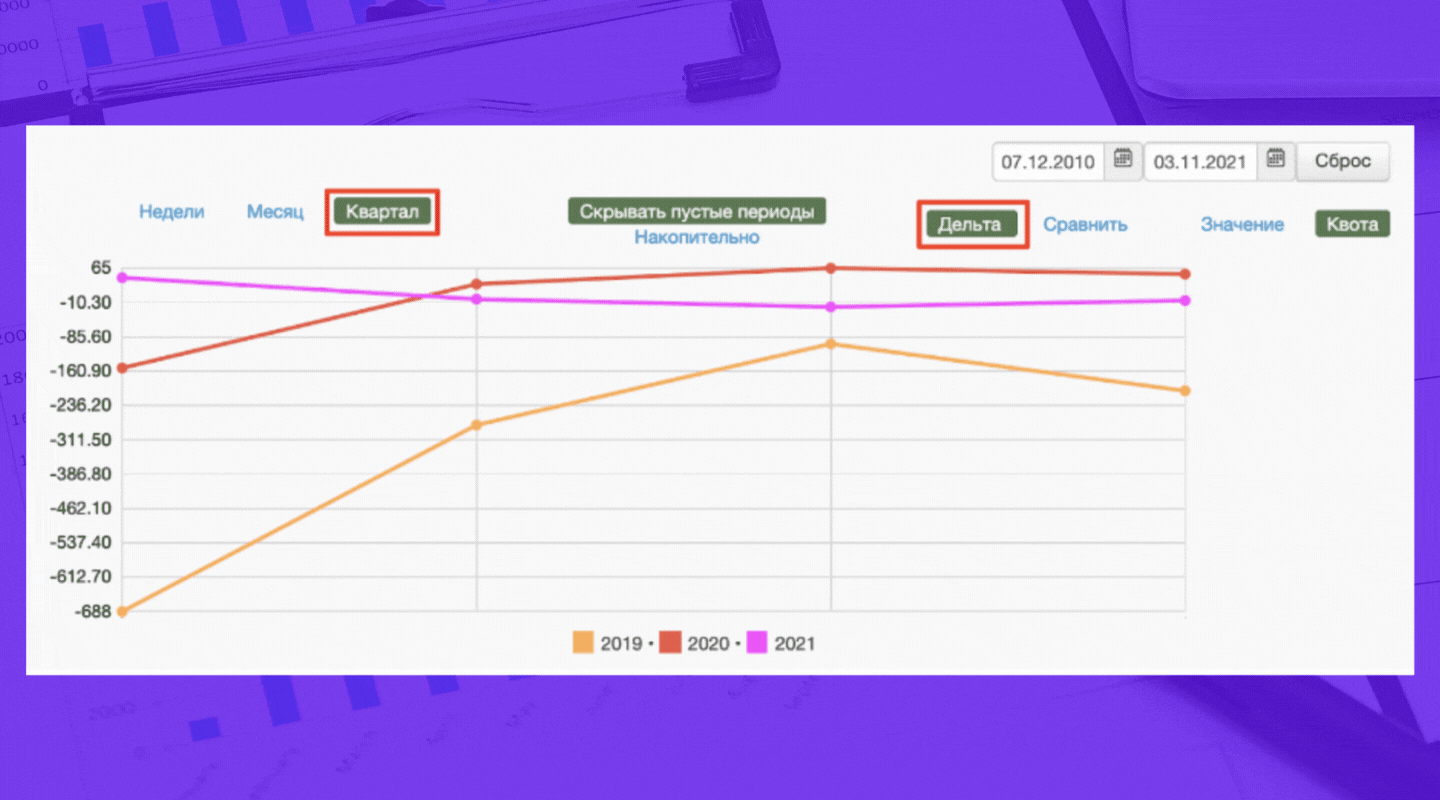The image size is (1440, 800).
Task: Click the 2019 line's last data point
Action: [1185, 391]
